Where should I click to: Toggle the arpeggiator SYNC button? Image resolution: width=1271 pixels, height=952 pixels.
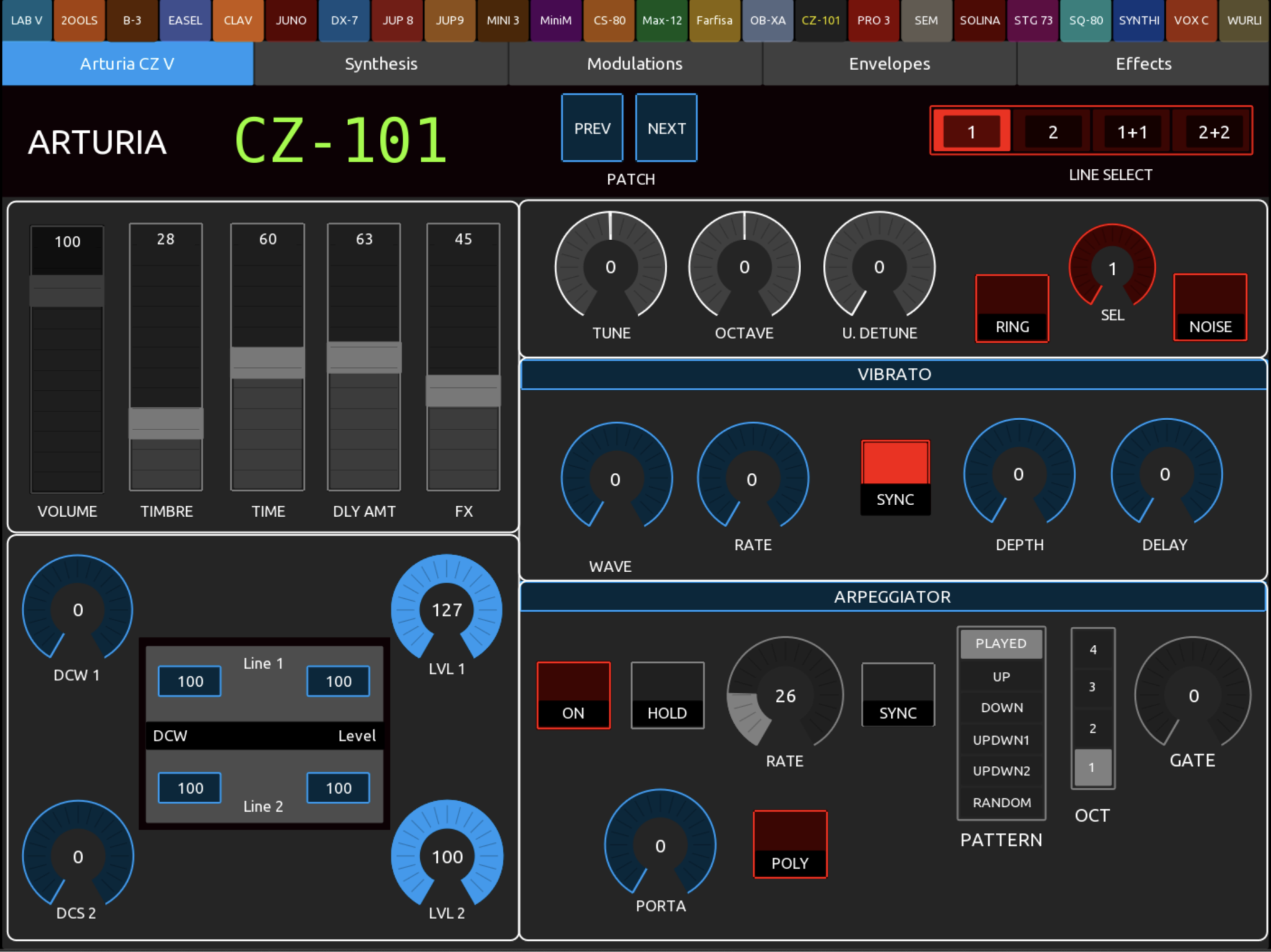898,694
